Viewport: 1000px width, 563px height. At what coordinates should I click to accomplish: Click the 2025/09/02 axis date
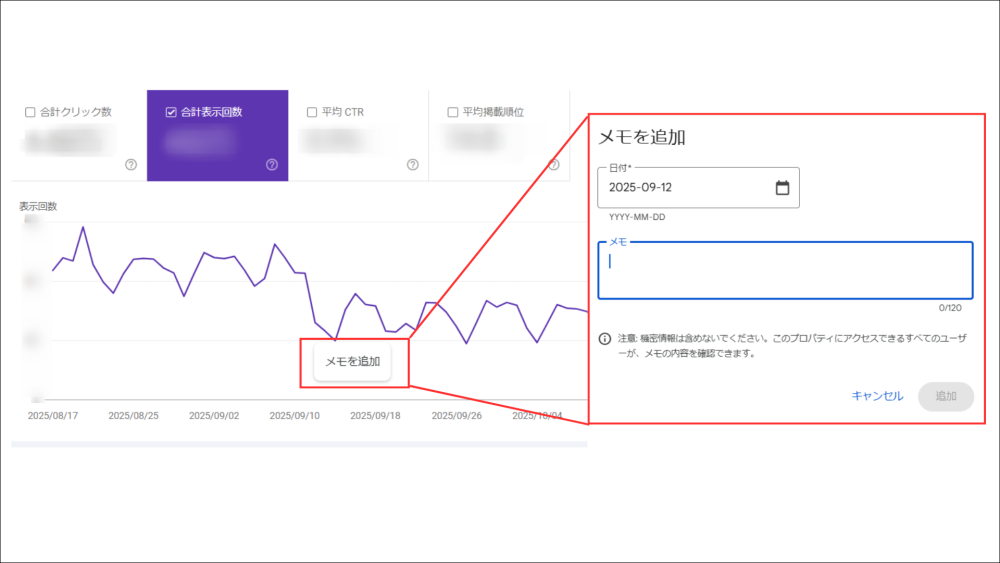214,416
